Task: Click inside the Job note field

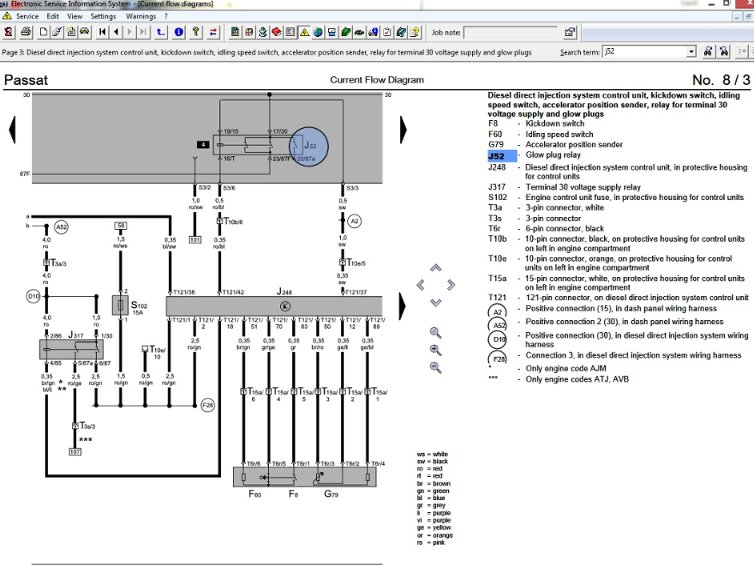Action: [x=511, y=33]
